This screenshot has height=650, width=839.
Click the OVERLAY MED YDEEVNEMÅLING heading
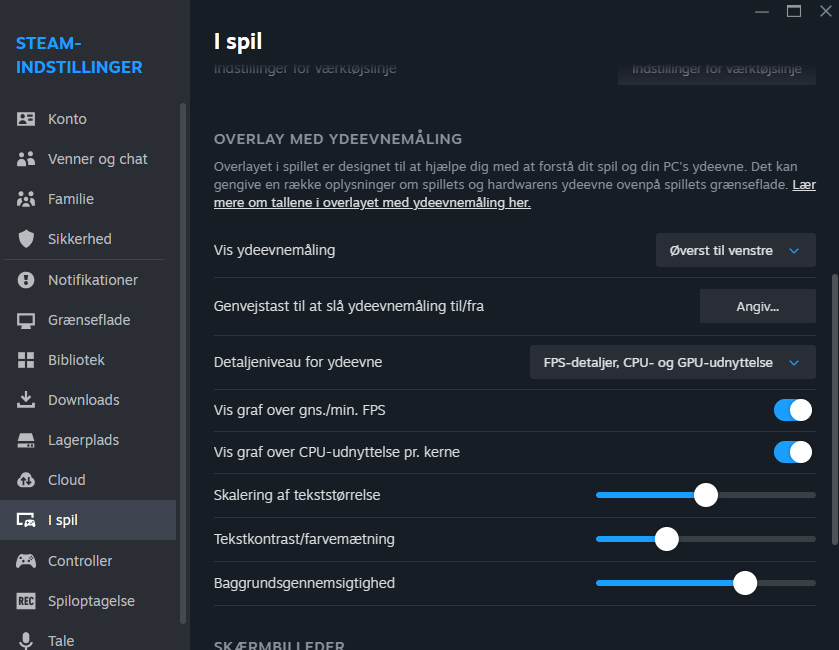click(338, 139)
